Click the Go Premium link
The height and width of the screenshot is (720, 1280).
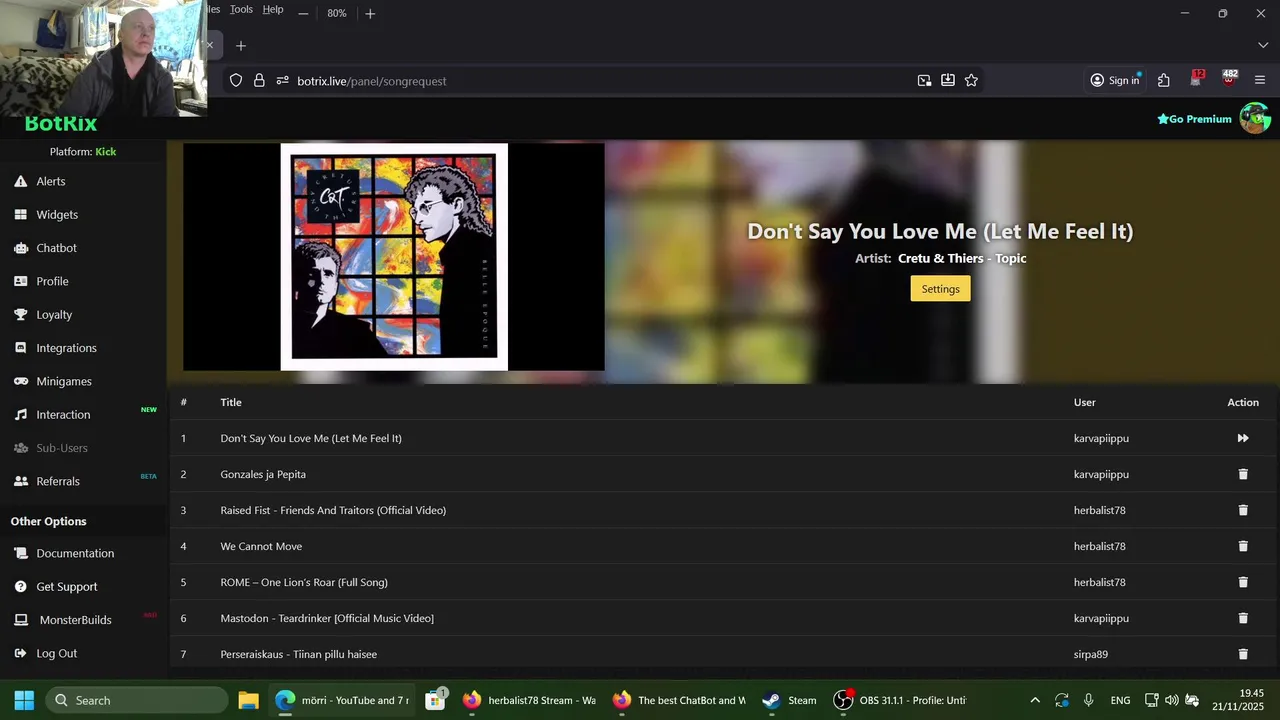tap(1194, 119)
